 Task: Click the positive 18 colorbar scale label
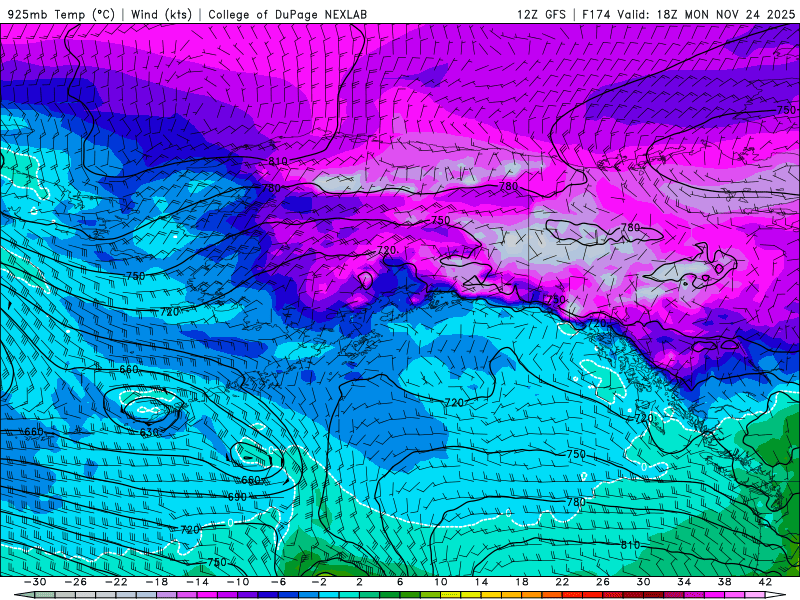pos(521,582)
